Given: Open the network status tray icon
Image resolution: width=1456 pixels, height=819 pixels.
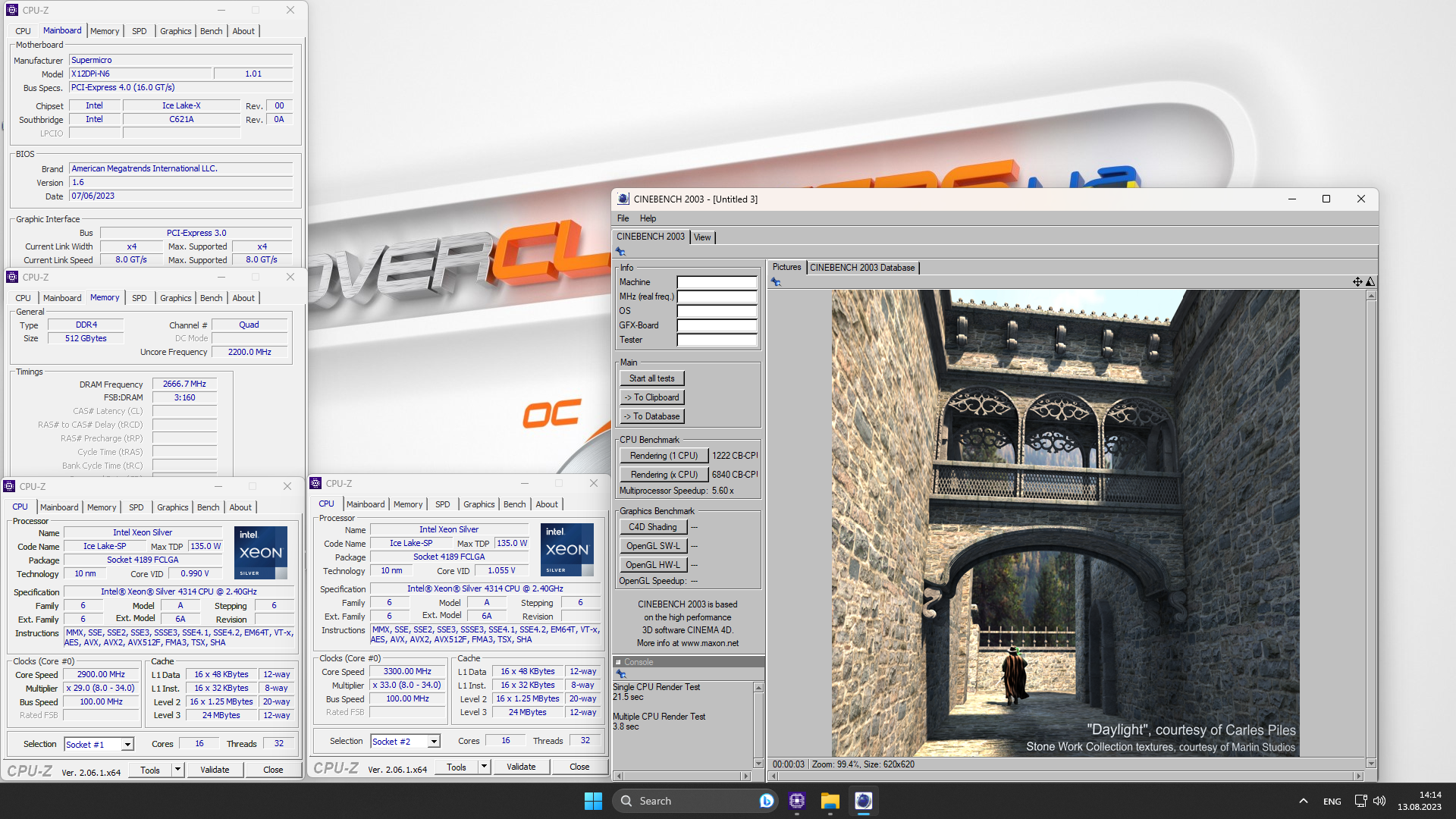Looking at the screenshot, I should [1360, 801].
